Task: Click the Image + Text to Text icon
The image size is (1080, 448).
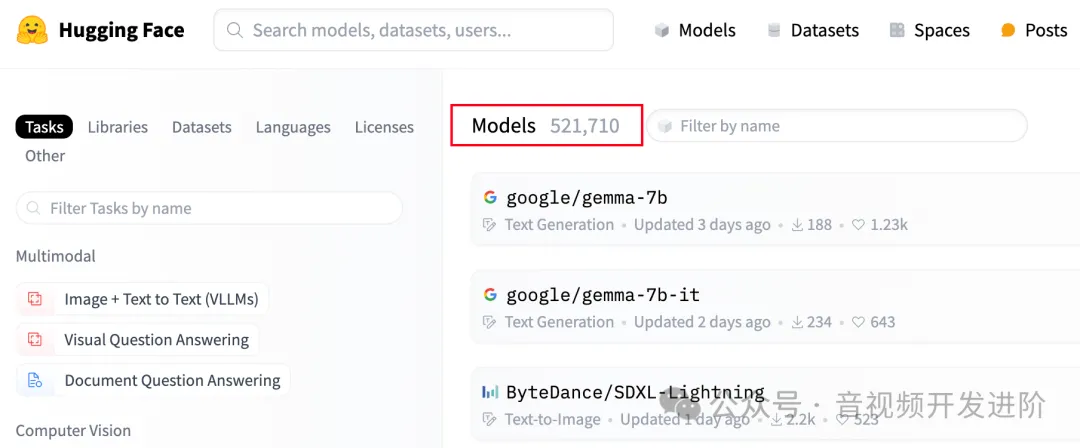Action: tap(35, 299)
